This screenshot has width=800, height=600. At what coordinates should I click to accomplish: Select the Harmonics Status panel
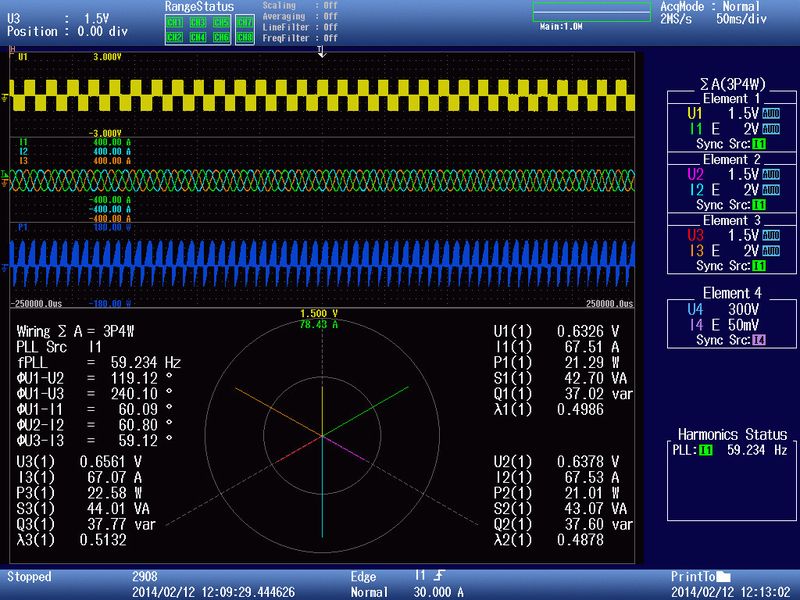pyautogui.click(x=732, y=435)
